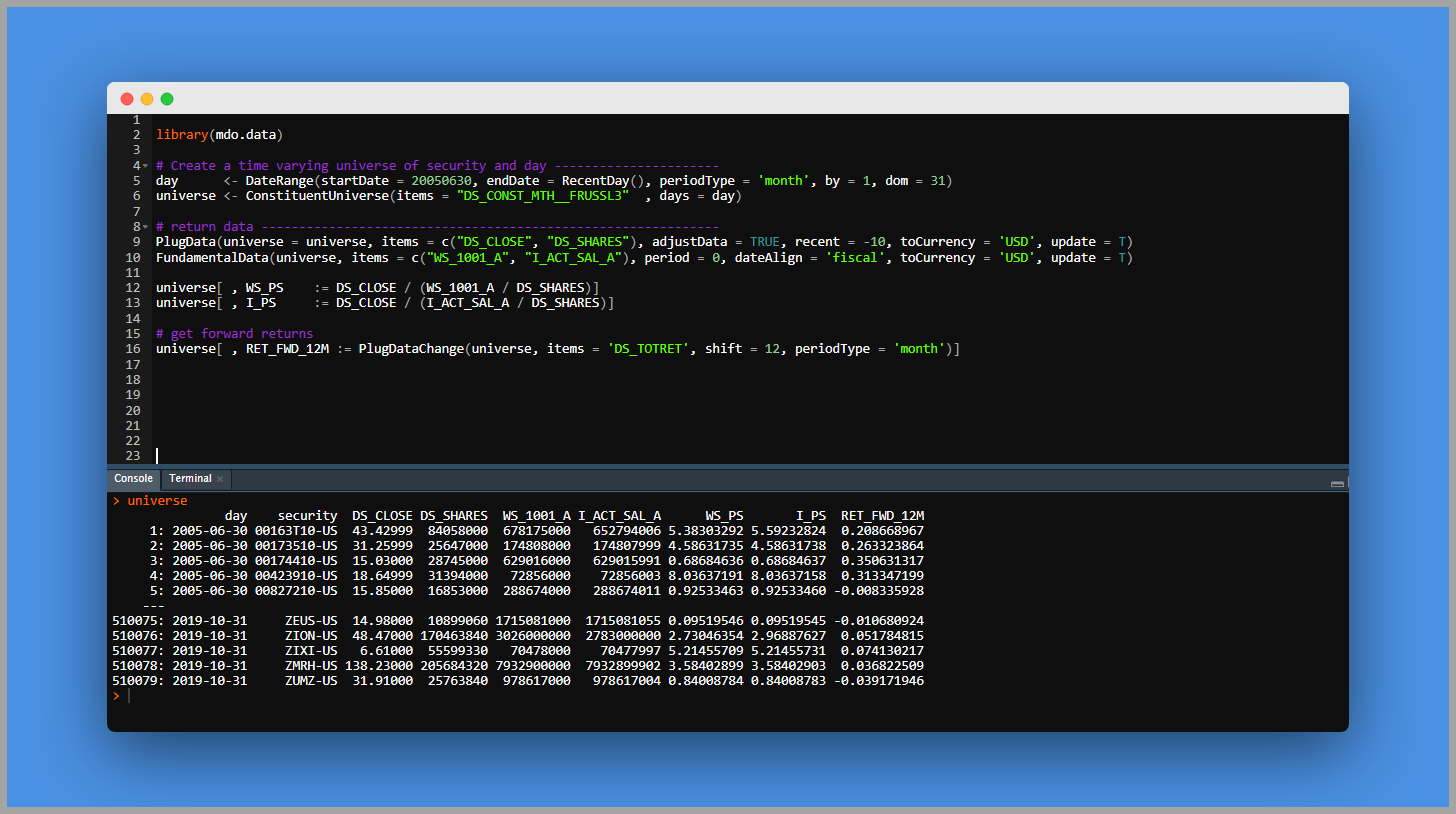The image size is (1456, 814).
Task: Click the RET_FWD_12M column header in the console
Action: [882, 516]
